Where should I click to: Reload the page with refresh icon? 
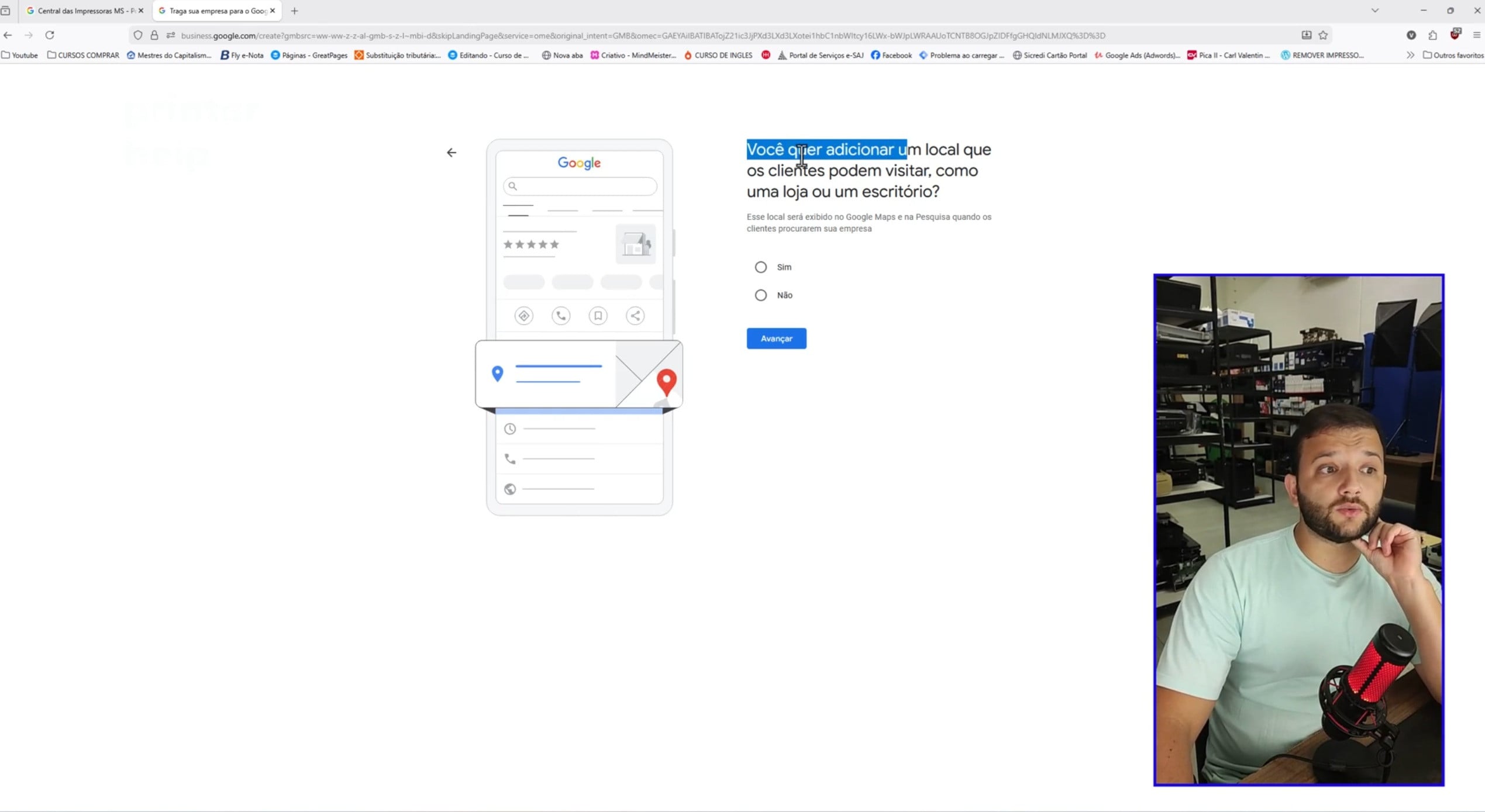click(50, 35)
